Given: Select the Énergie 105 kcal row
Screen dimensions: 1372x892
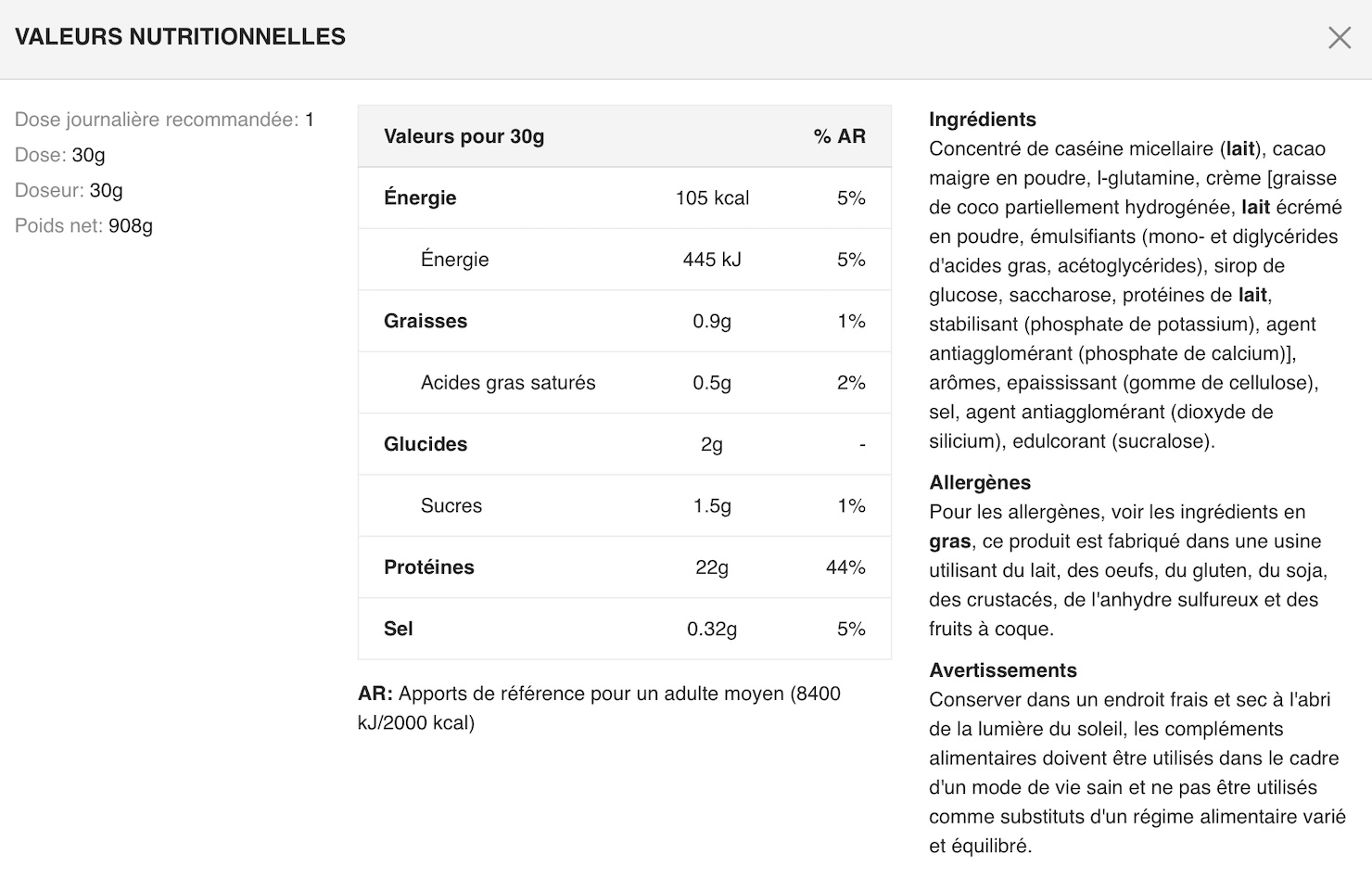Looking at the screenshot, I should [624, 198].
